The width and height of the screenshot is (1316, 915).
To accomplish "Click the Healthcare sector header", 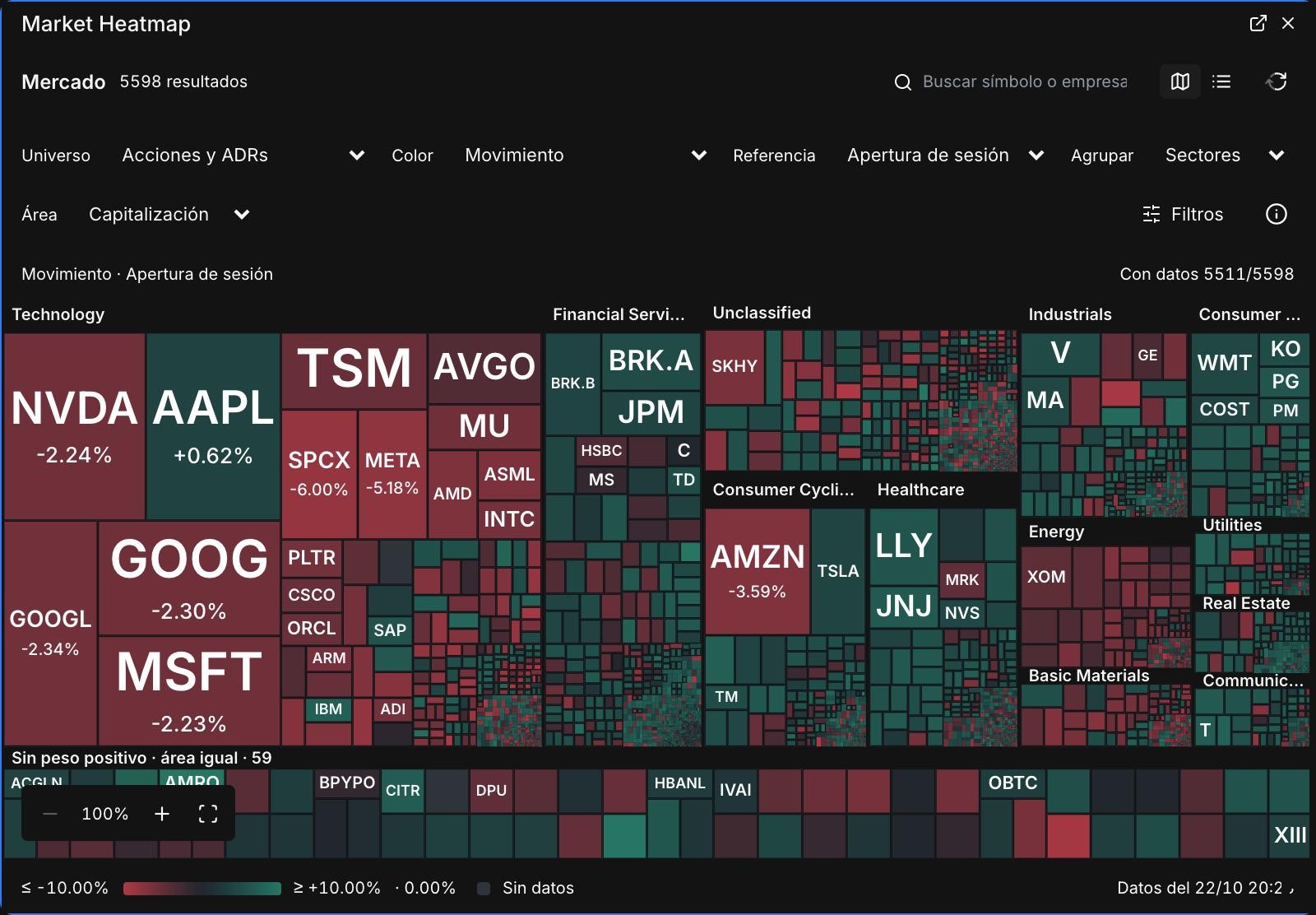I will click(920, 490).
